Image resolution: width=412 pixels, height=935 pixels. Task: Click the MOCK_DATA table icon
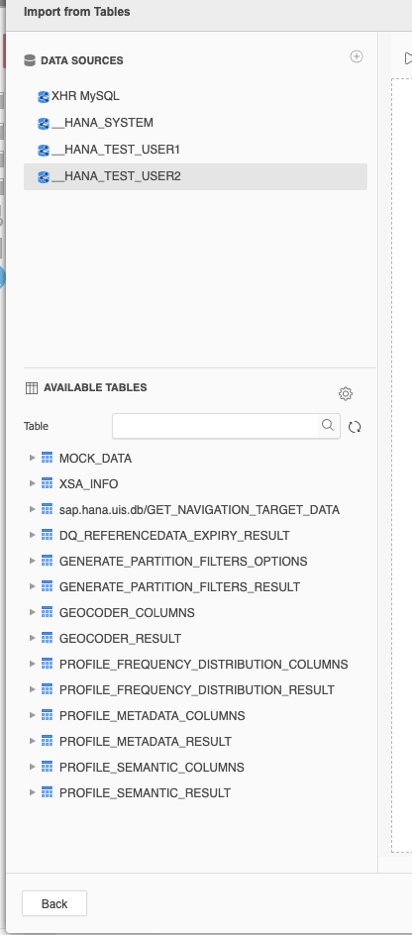coord(47,458)
